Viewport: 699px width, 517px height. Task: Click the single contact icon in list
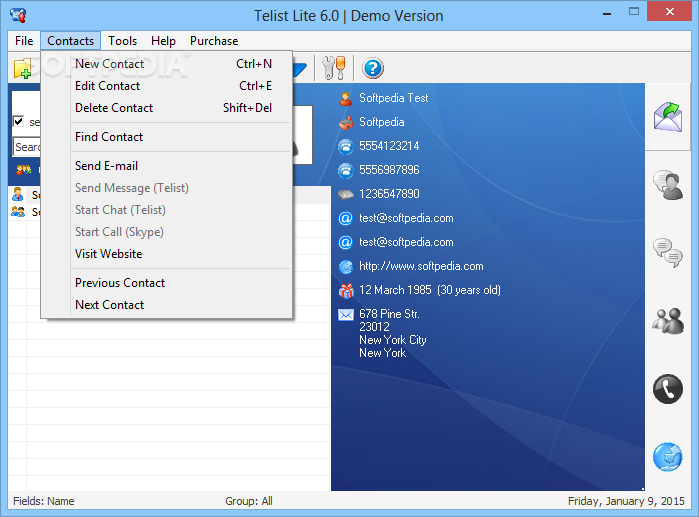click(x=18, y=195)
